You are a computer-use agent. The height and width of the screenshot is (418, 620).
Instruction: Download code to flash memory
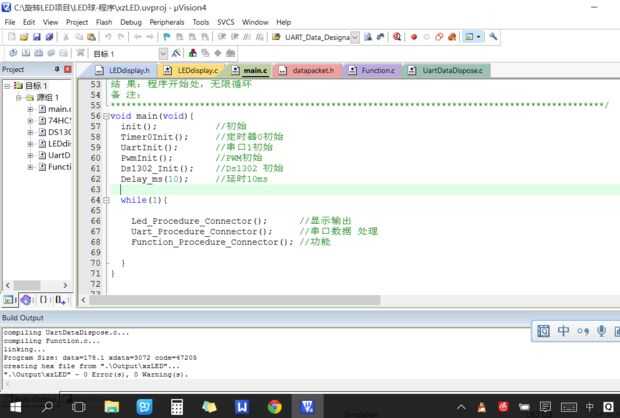80,53
